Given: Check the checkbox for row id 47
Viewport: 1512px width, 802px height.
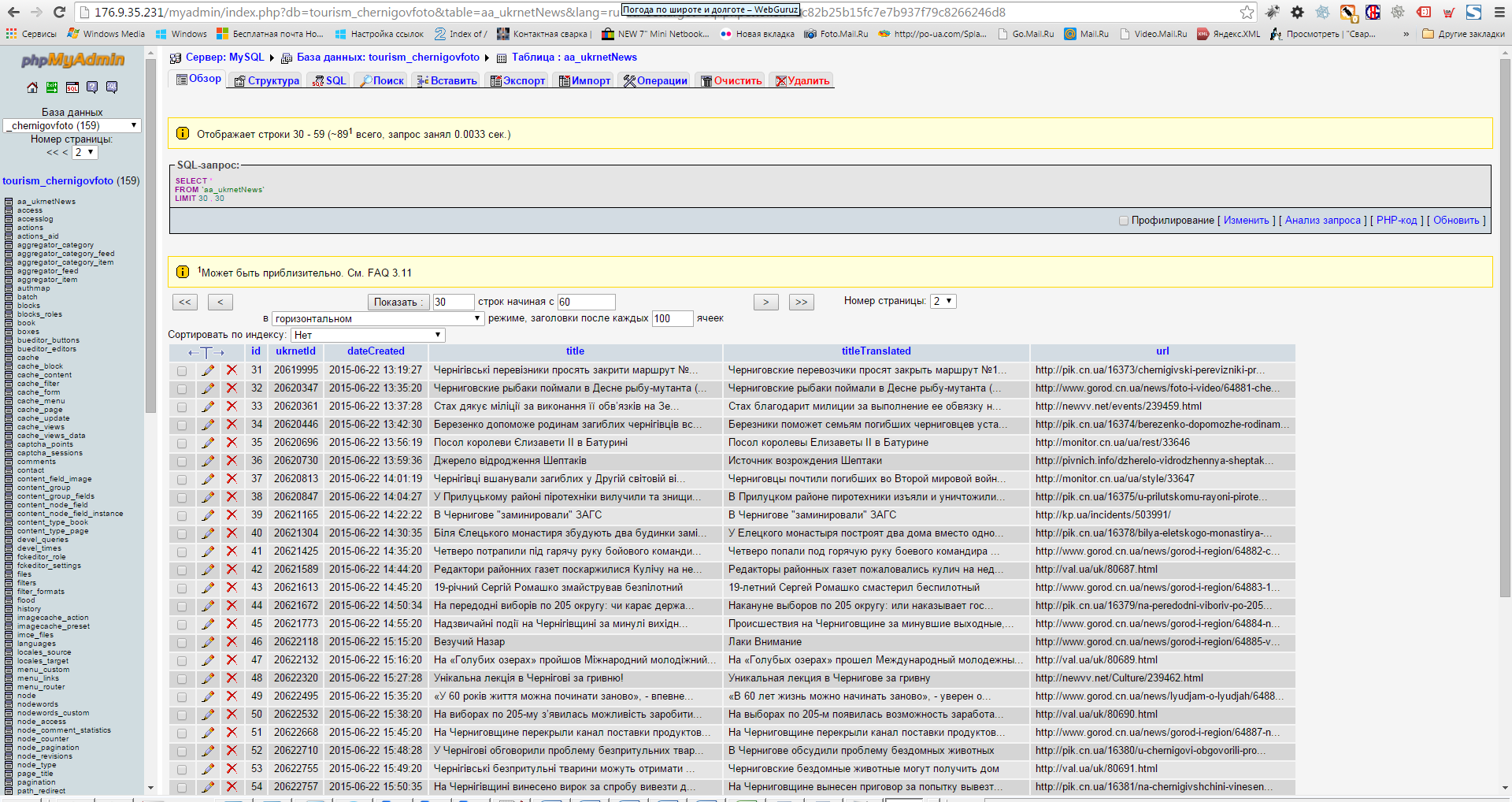Looking at the screenshot, I should point(182,661).
